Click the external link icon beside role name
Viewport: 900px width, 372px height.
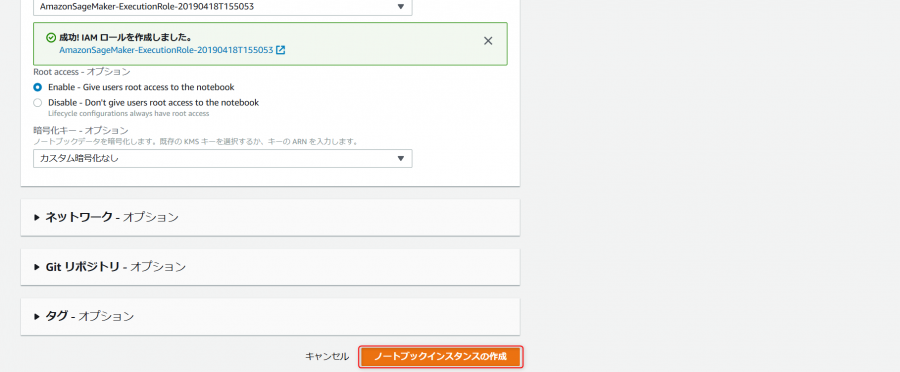pos(281,50)
